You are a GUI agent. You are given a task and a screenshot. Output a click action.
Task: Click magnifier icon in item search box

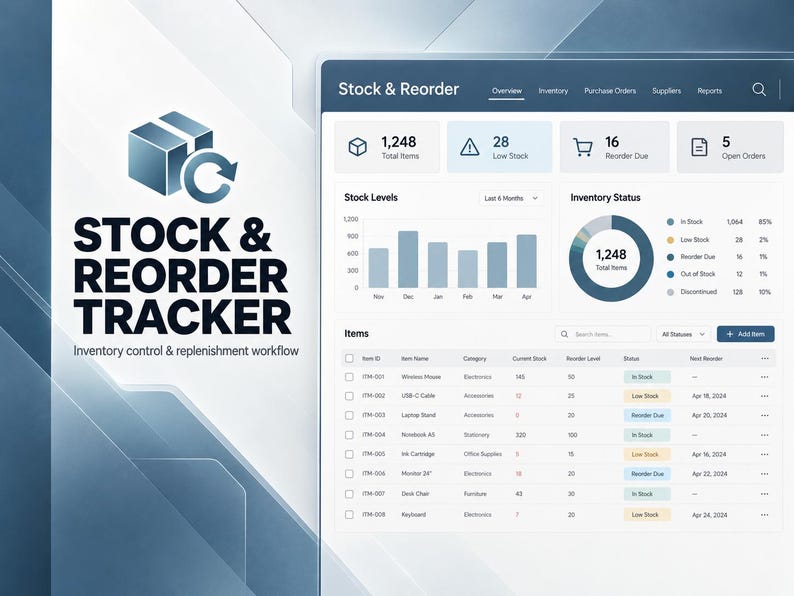565,334
